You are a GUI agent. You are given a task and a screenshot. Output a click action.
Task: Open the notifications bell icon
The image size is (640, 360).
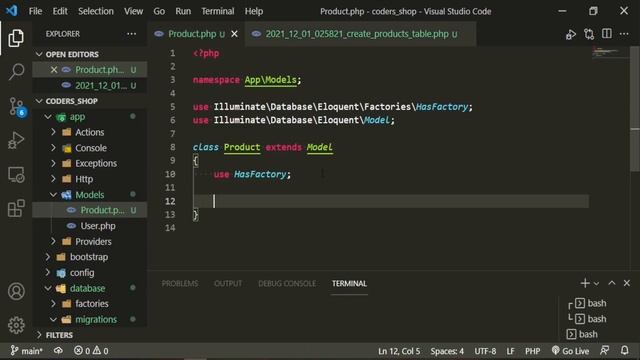pos(624,350)
